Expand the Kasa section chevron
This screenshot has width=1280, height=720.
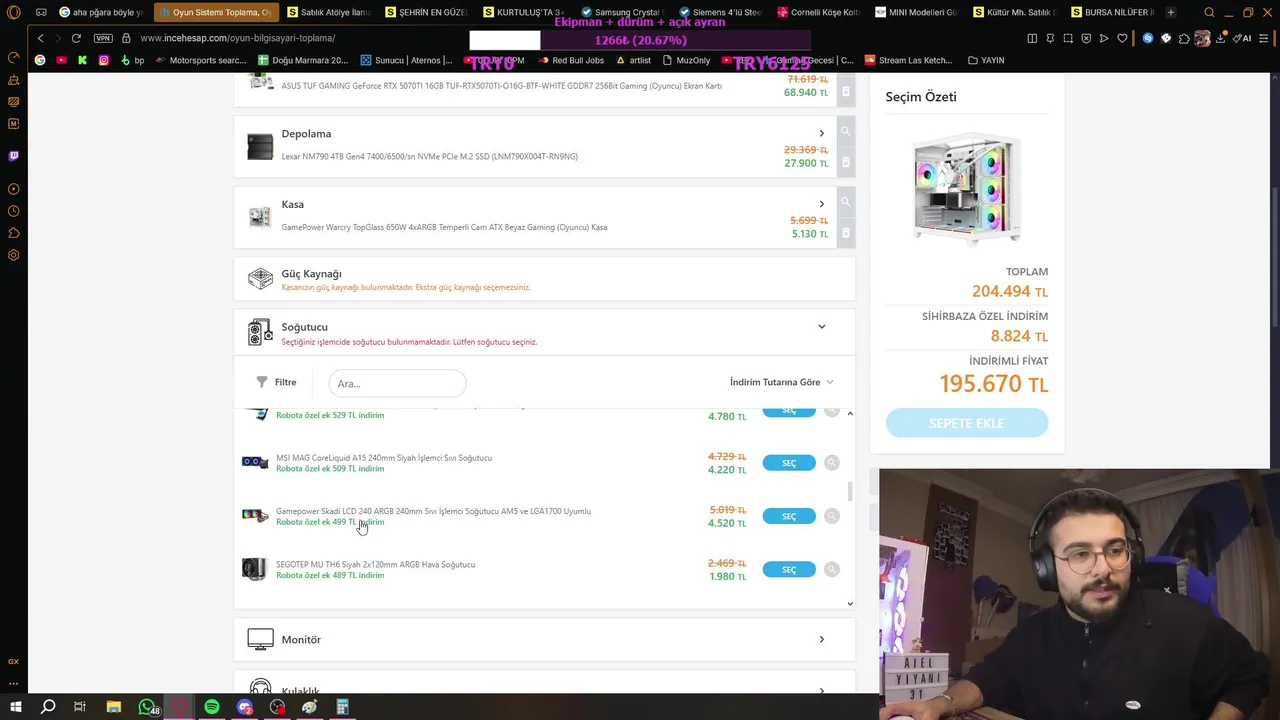[822, 204]
